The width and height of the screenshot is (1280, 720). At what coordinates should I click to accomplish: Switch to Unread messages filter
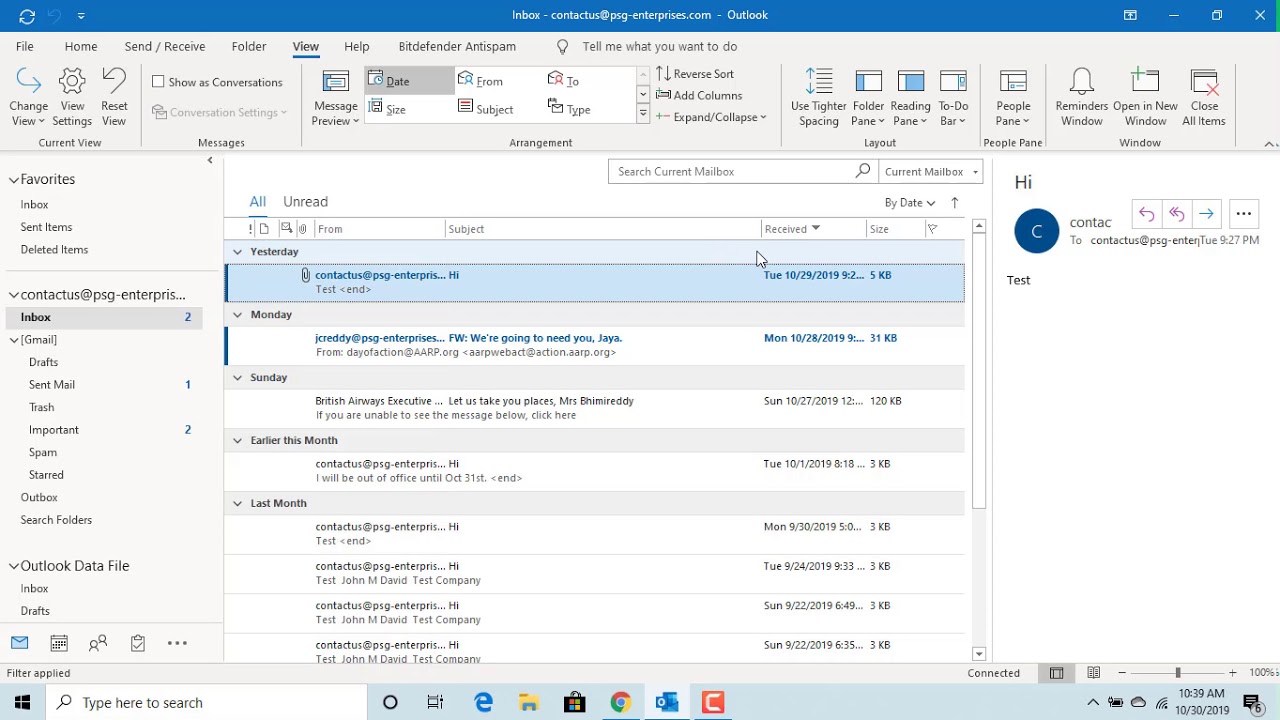pyautogui.click(x=305, y=202)
